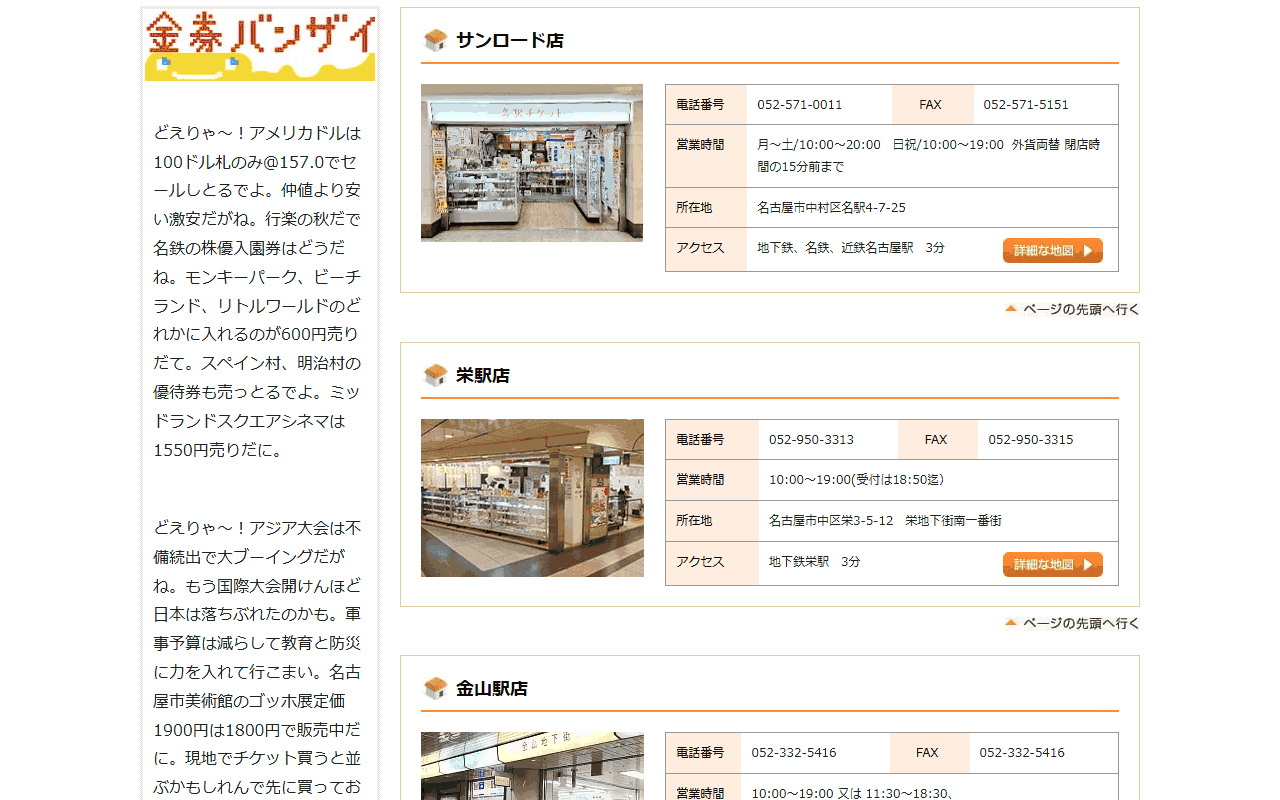
Task: Open 詳細な地図 for サンロード店
Action: [x=1053, y=250]
